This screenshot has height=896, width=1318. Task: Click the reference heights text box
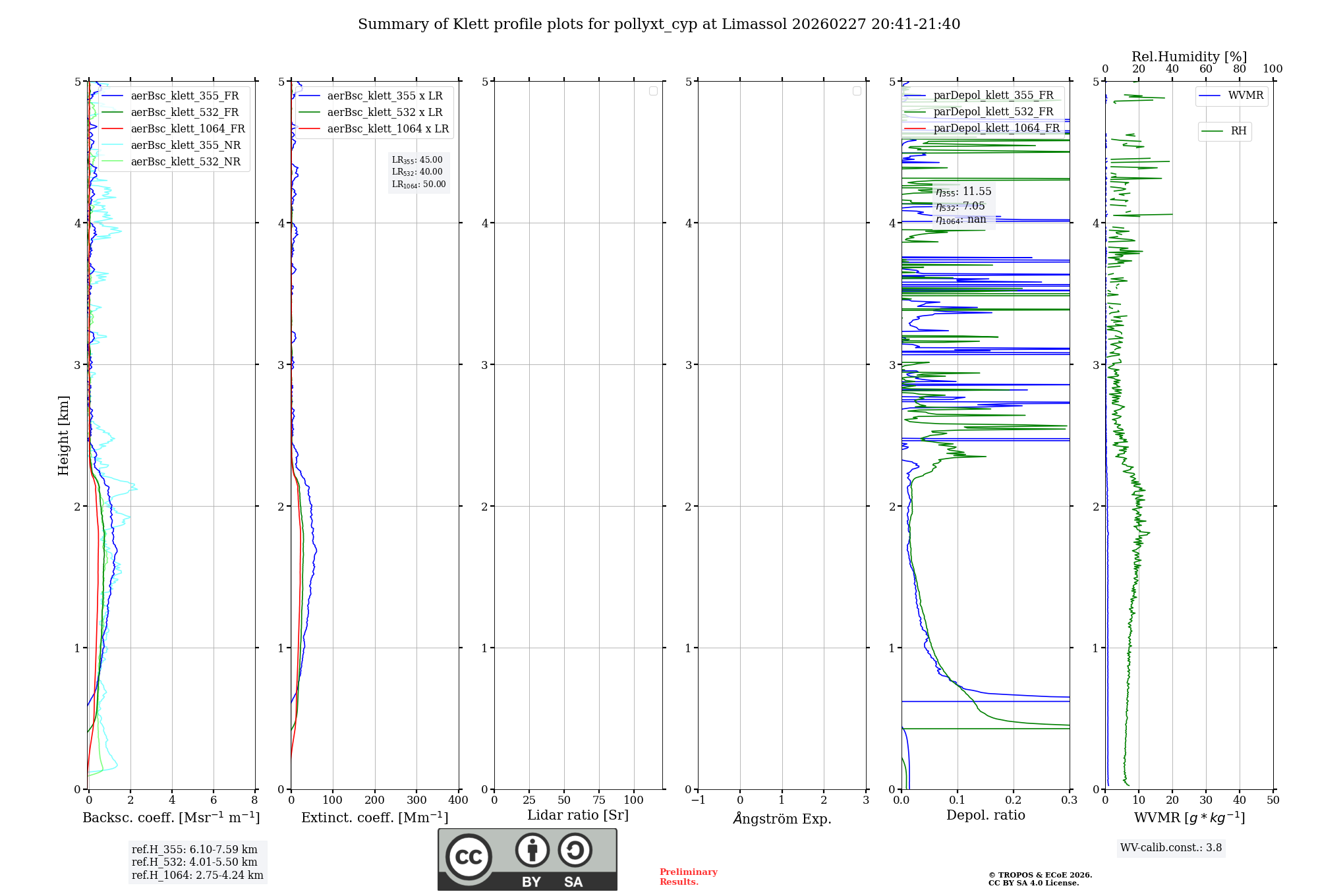tap(197, 862)
